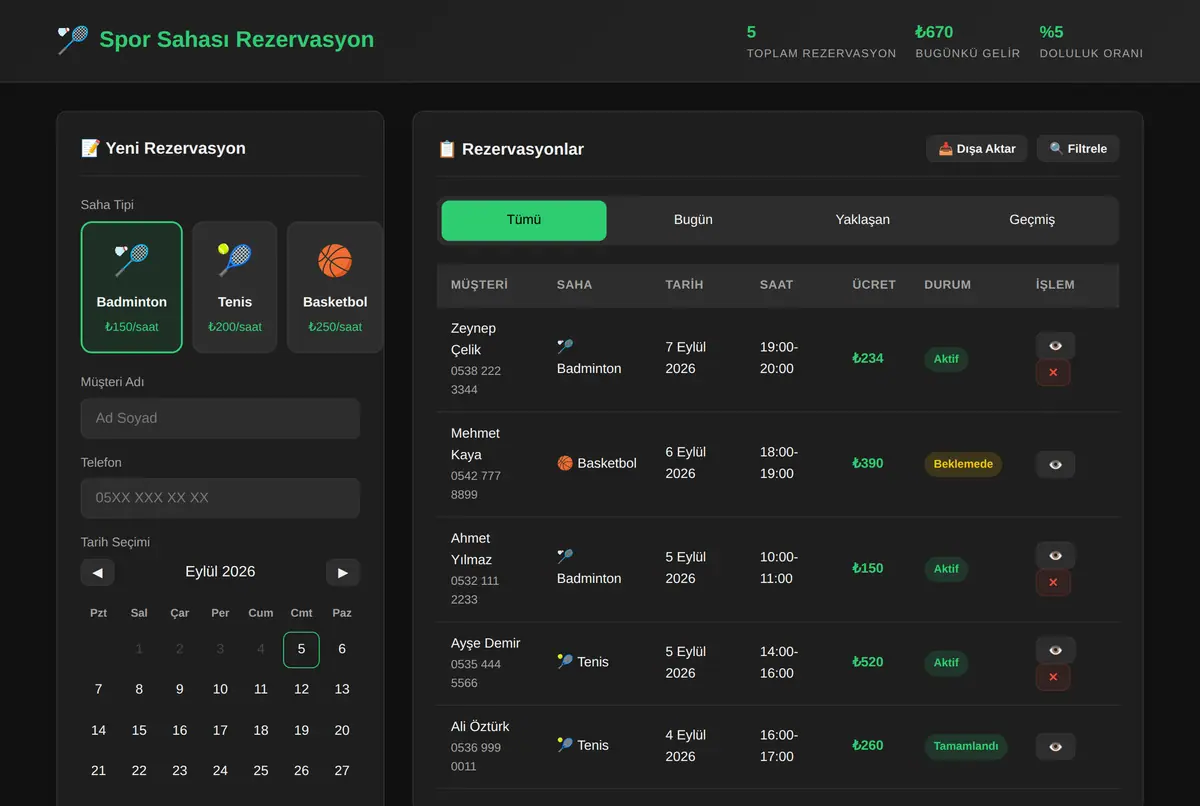The width and height of the screenshot is (1200, 806).
Task: Select day 5 in September calendar
Action: coord(301,649)
